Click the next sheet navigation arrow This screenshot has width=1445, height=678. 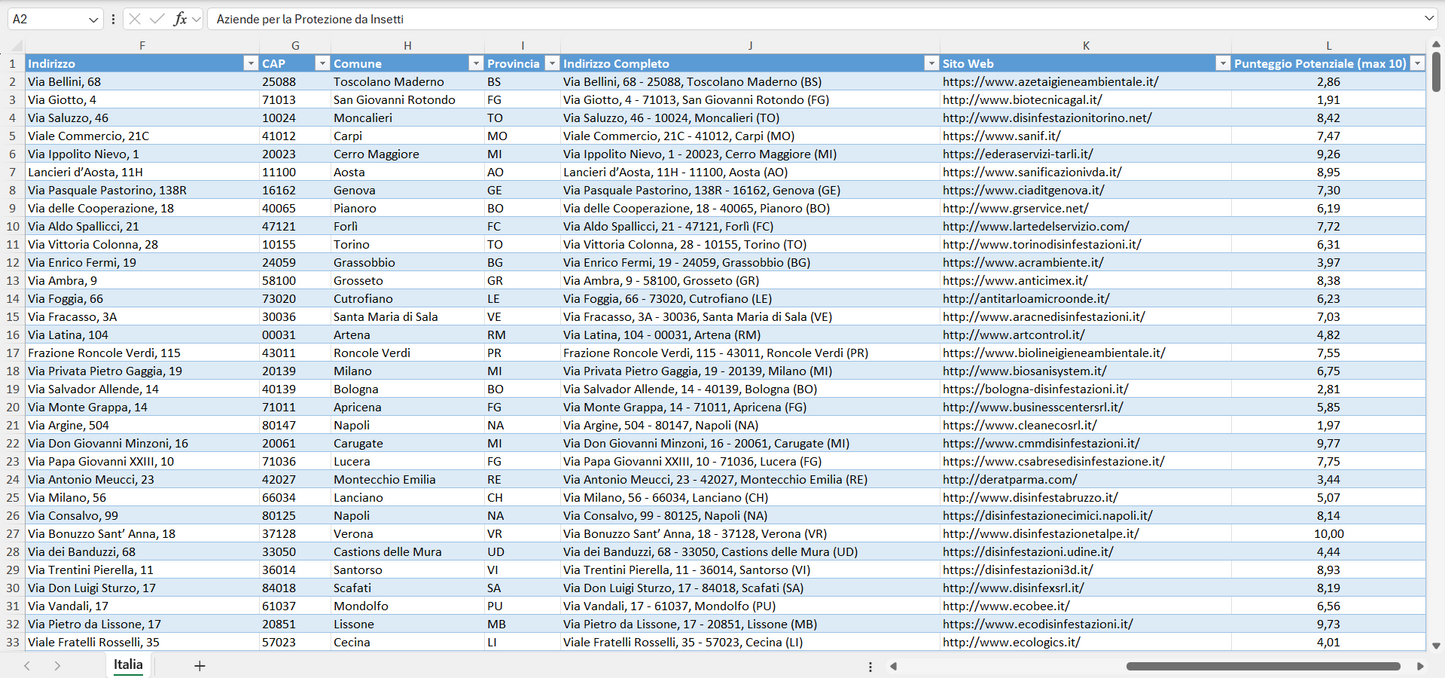[57, 666]
